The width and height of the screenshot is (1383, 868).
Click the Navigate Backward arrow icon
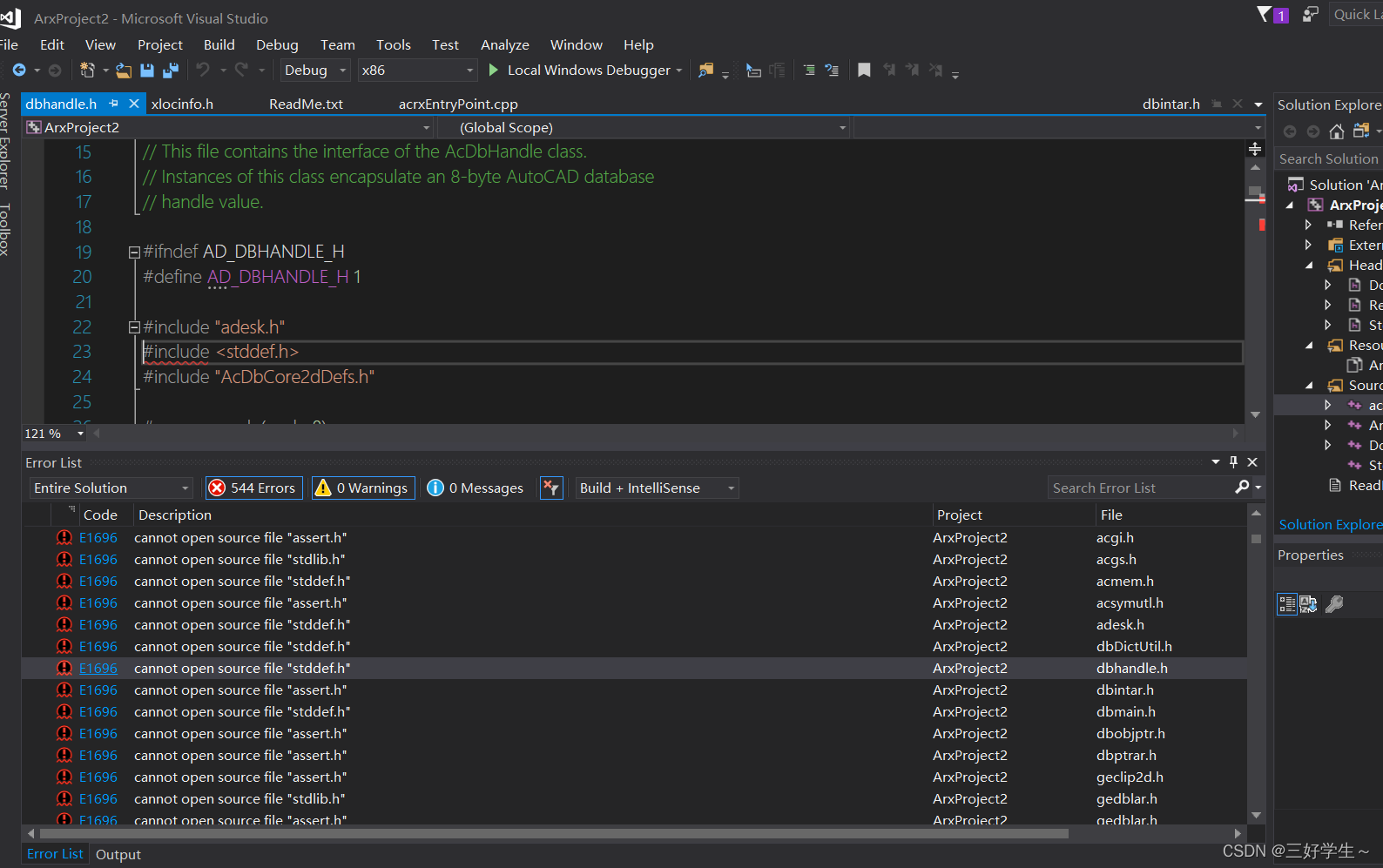point(19,71)
